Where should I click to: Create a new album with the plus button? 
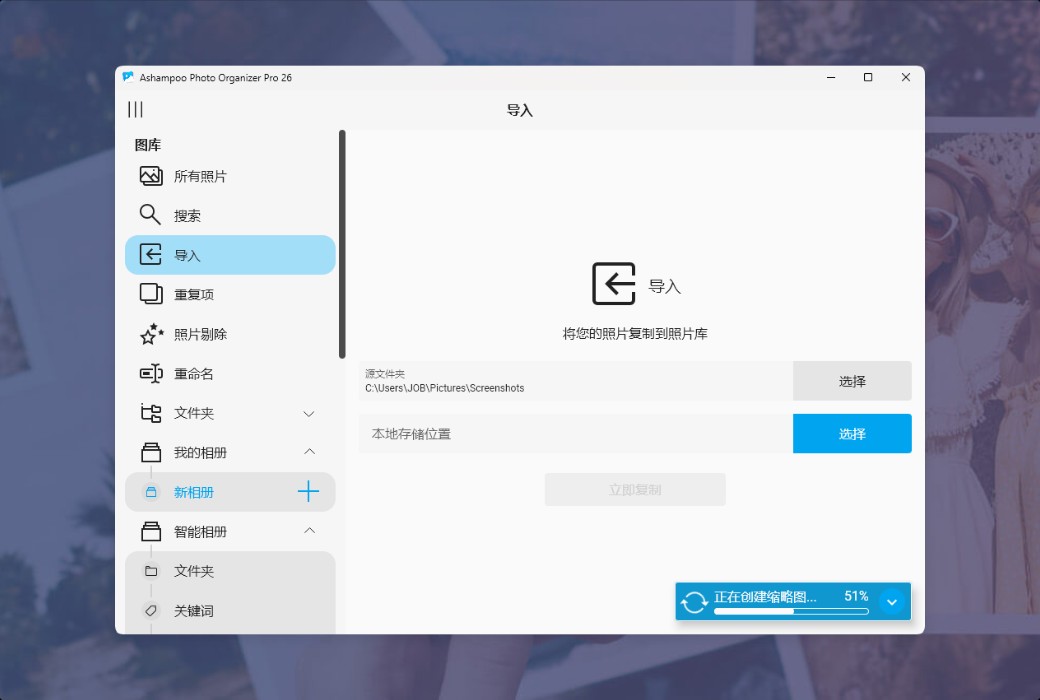click(309, 491)
